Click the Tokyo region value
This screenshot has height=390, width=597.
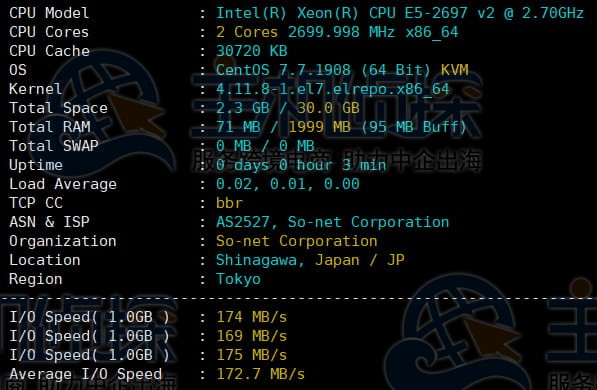tap(238, 279)
